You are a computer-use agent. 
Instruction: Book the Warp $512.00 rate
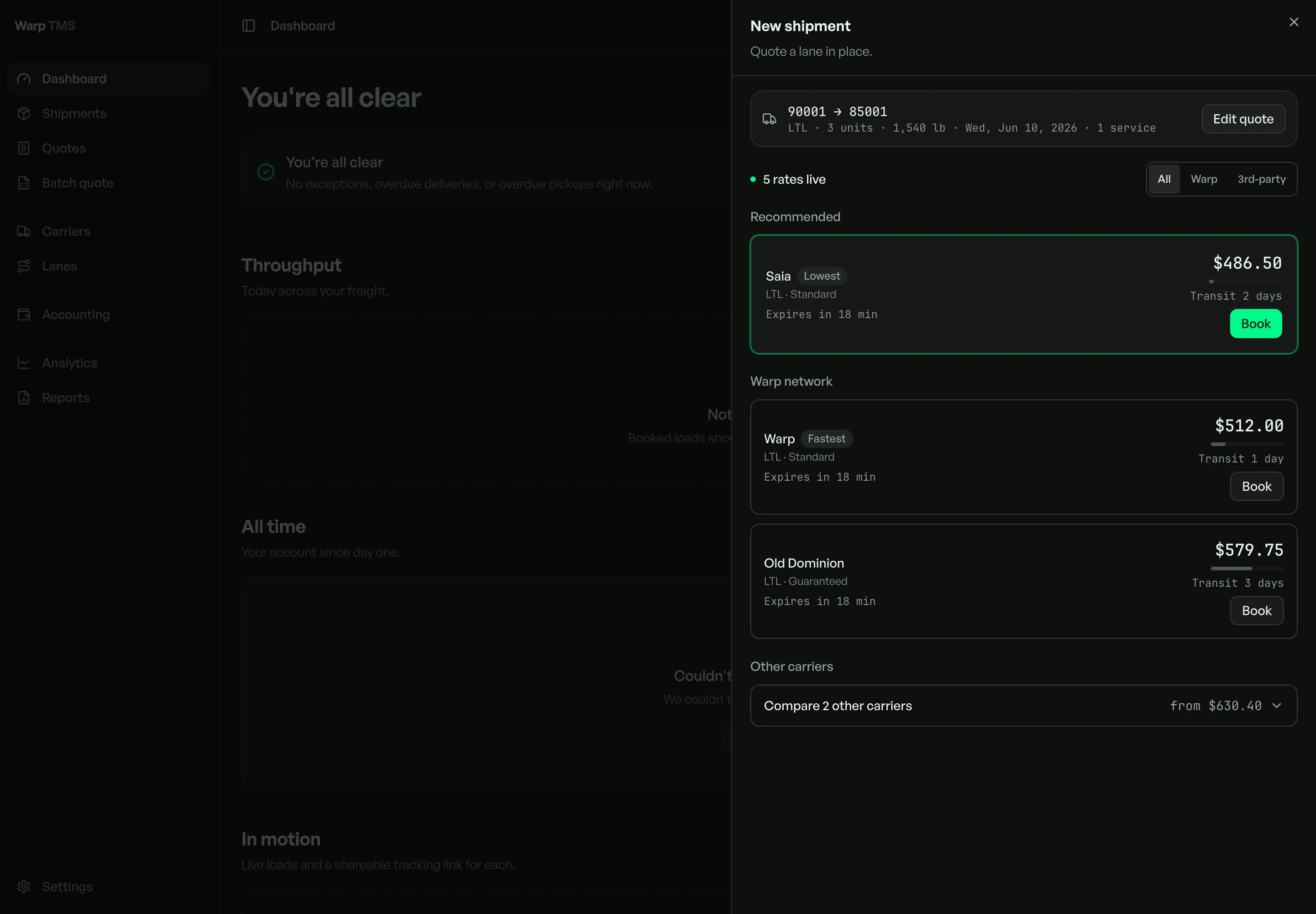pos(1257,486)
